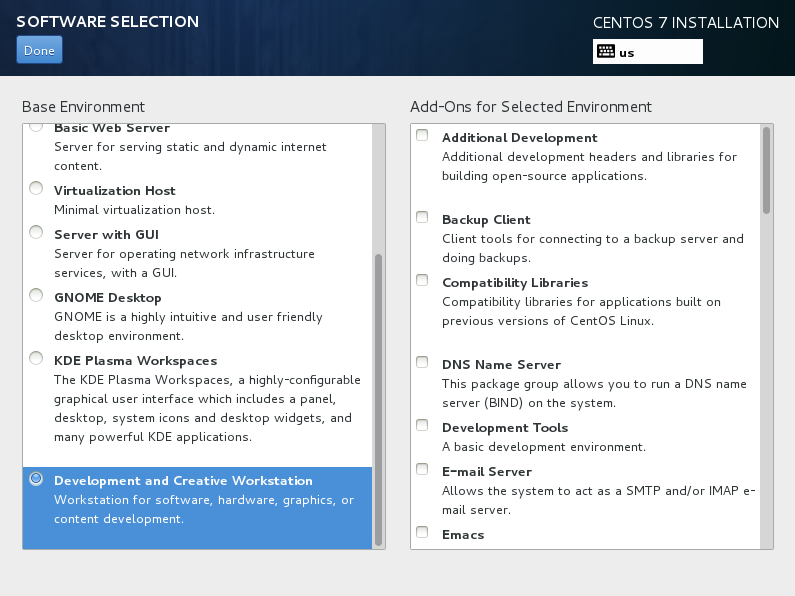Enable the DNS Name Server checkbox
Screen dimensions: 795x596
tap(422, 362)
